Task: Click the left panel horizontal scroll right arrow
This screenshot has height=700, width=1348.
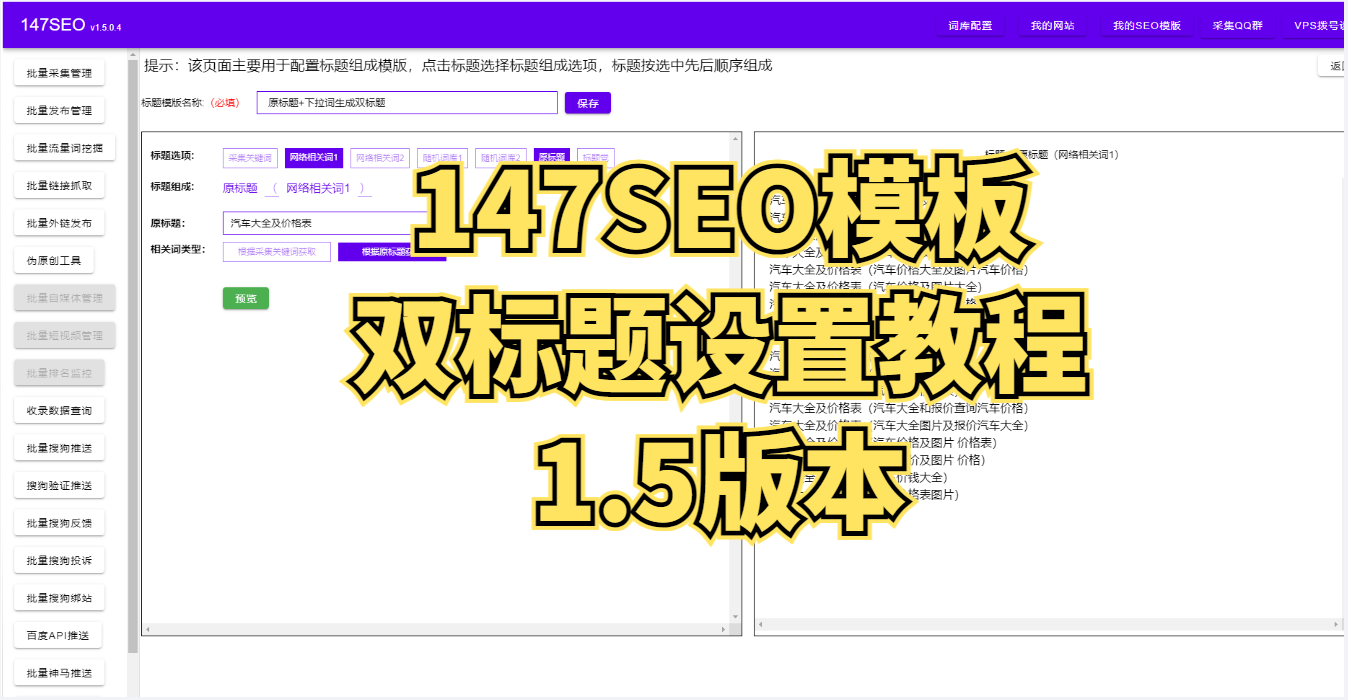Action: pos(726,629)
